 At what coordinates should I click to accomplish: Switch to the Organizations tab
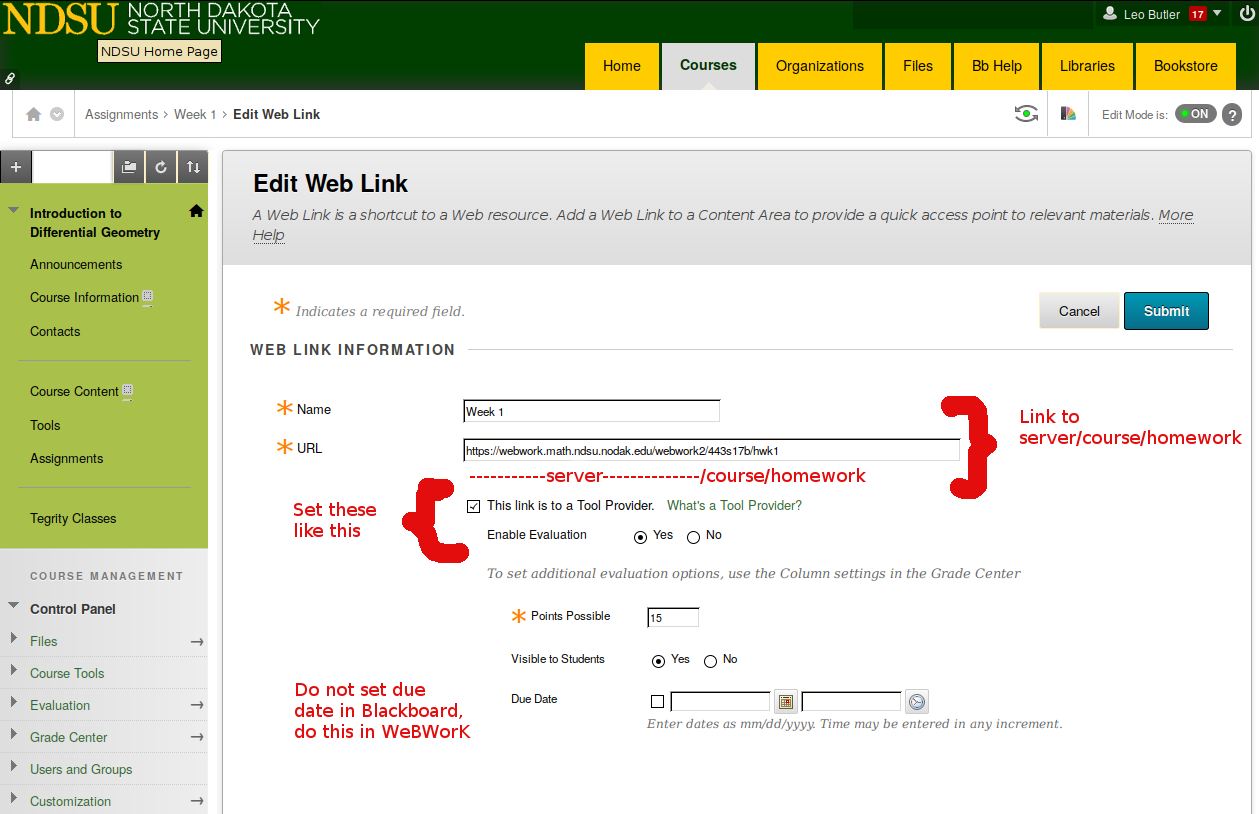[819, 66]
